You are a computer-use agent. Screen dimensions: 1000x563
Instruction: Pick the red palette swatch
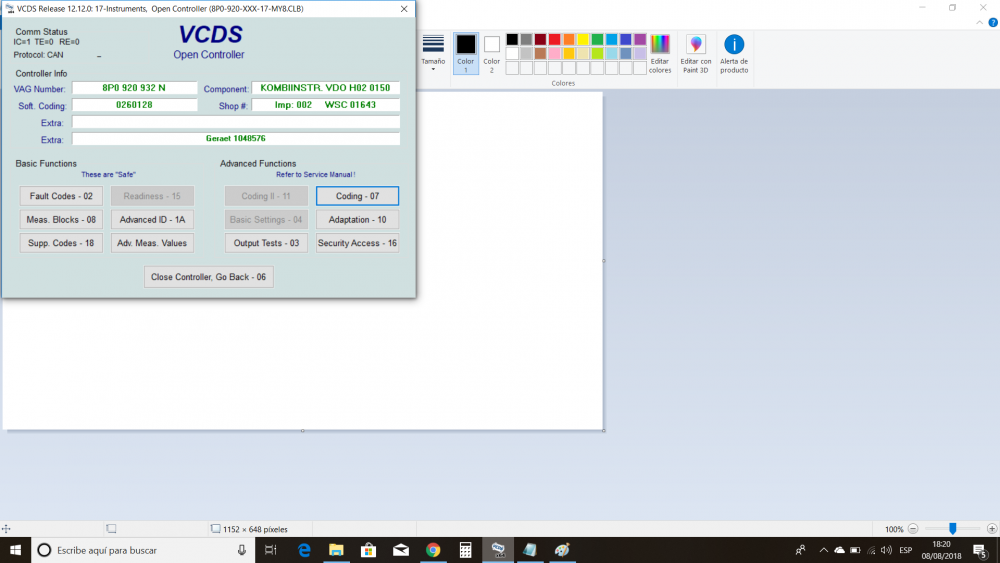click(x=555, y=40)
